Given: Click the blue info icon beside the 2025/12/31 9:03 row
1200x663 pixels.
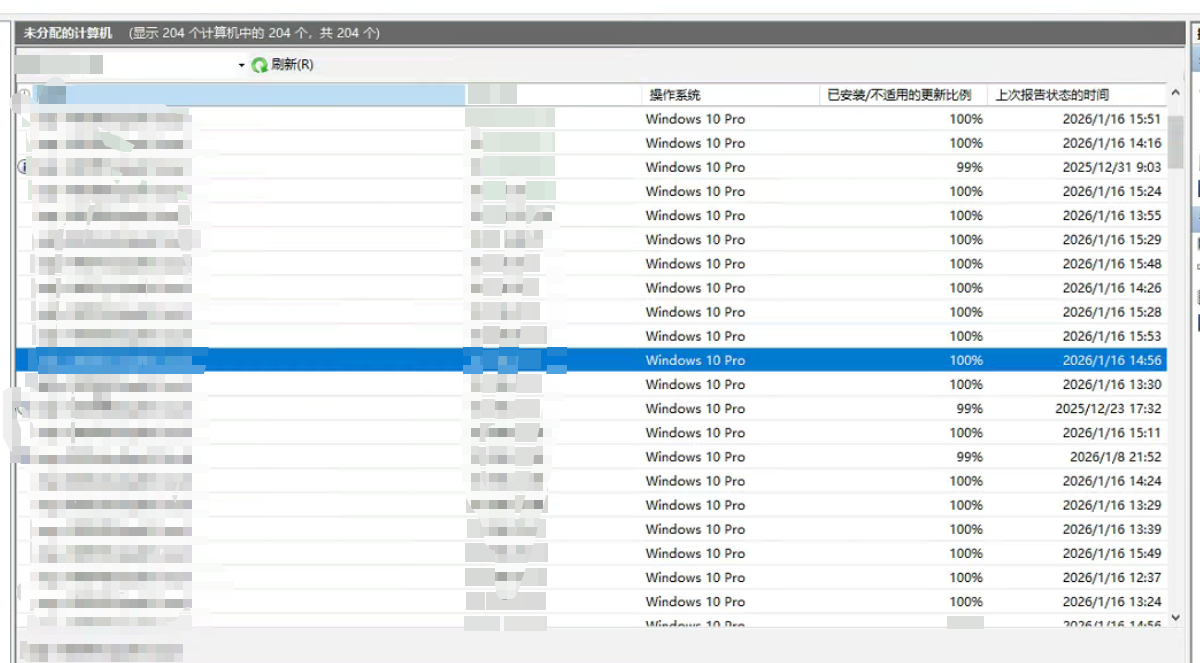Looking at the screenshot, I should pyautogui.click(x=24, y=167).
